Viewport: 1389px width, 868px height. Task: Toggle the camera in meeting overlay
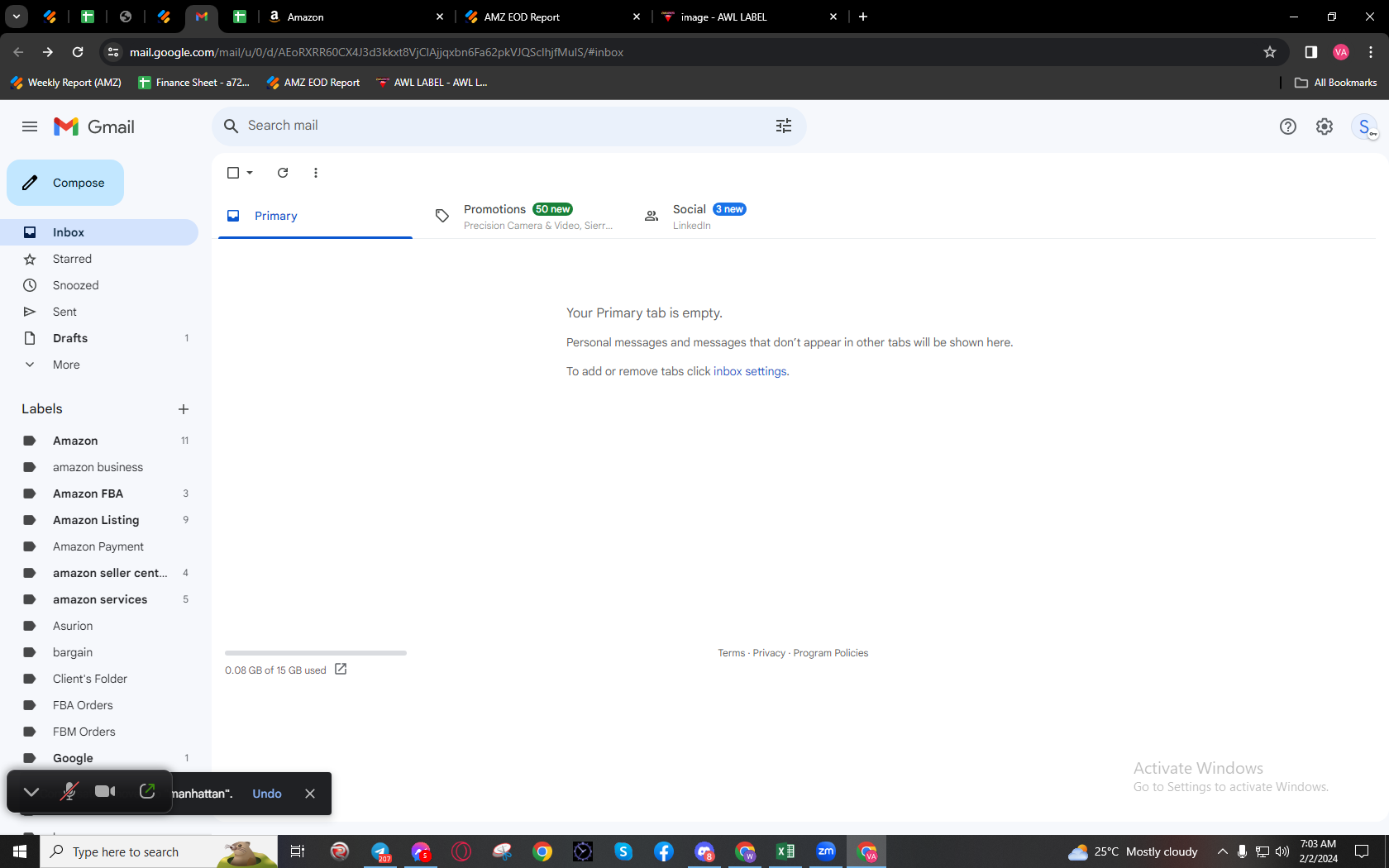[x=105, y=792]
